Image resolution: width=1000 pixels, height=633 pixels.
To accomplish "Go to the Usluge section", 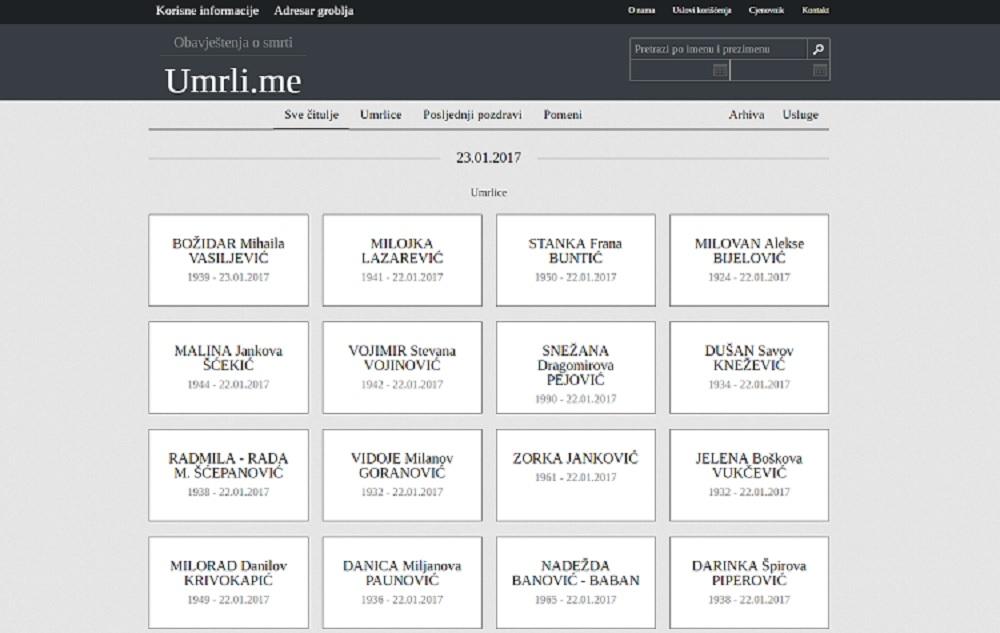I will (800, 115).
